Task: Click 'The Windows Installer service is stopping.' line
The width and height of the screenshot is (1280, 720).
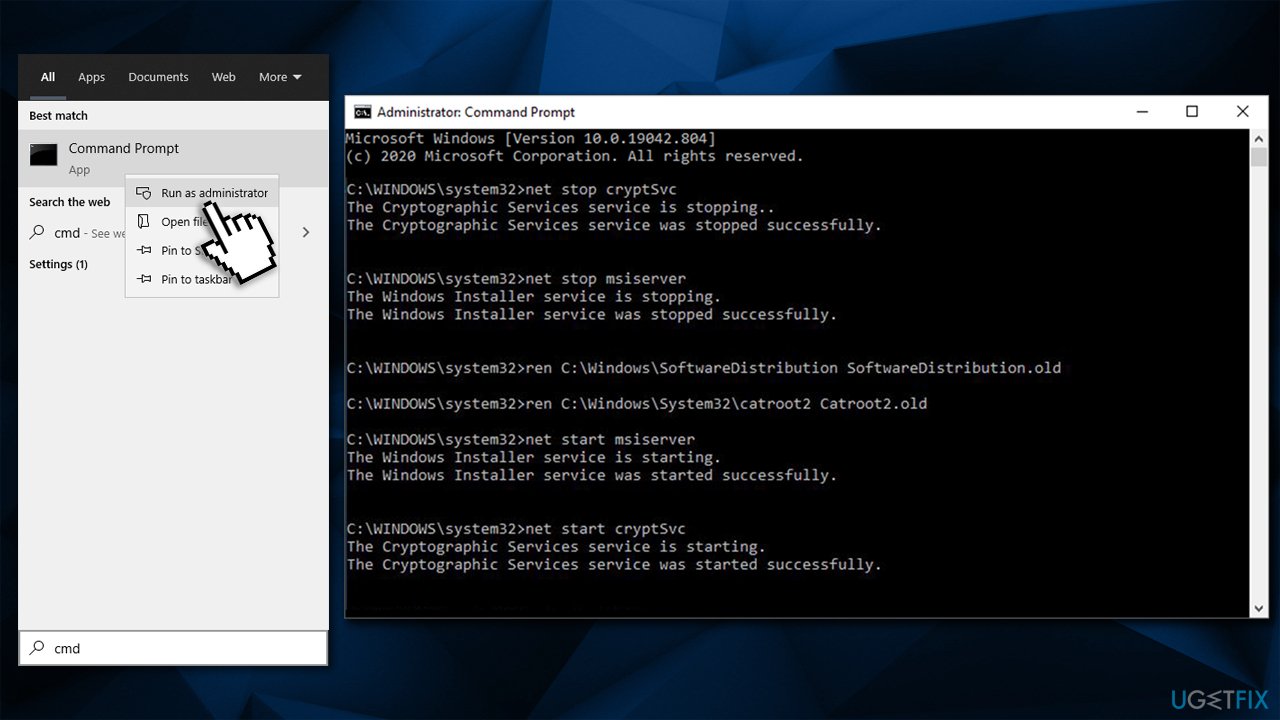Action: [x=534, y=297]
